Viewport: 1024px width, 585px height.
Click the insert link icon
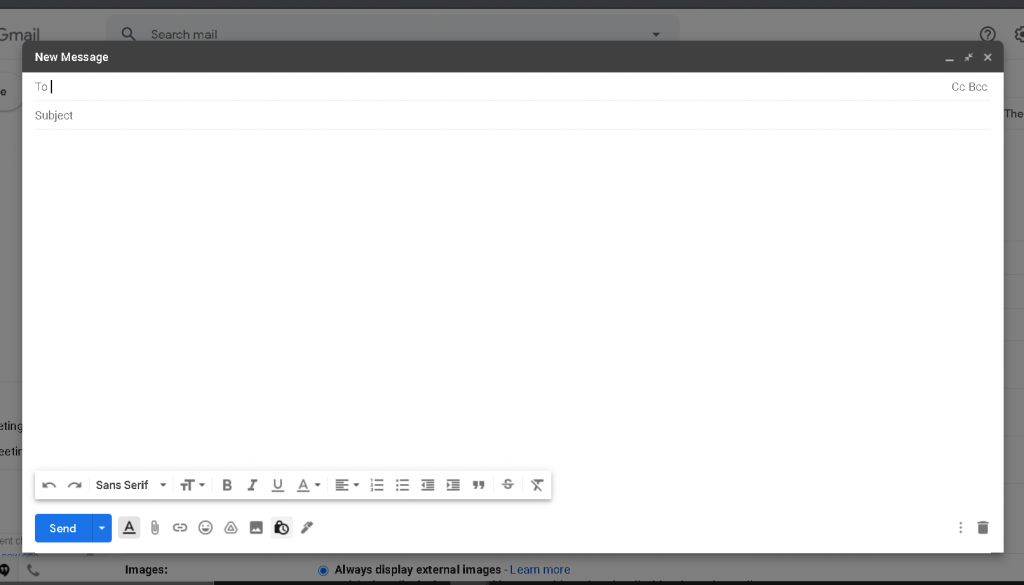pos(180,528)
